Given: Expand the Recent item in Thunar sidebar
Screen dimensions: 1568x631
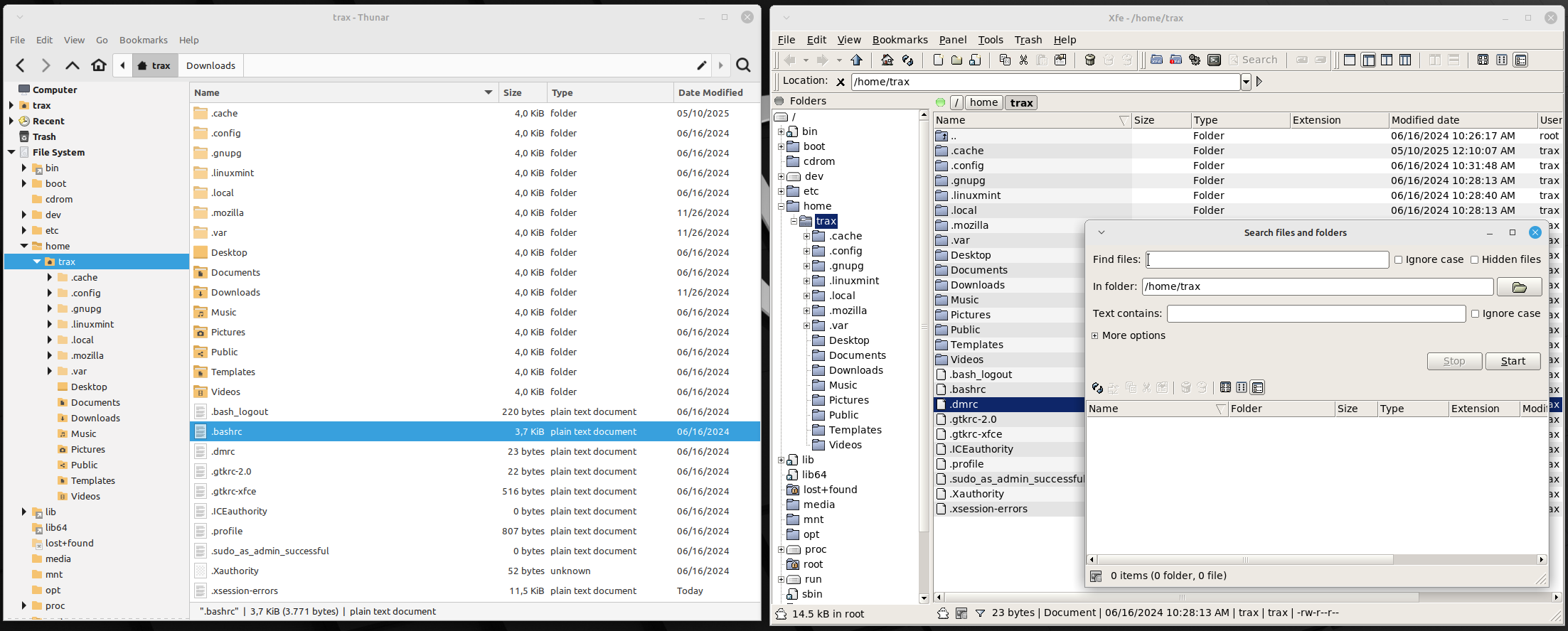Looking at the screenshot, I should point(11,121).
